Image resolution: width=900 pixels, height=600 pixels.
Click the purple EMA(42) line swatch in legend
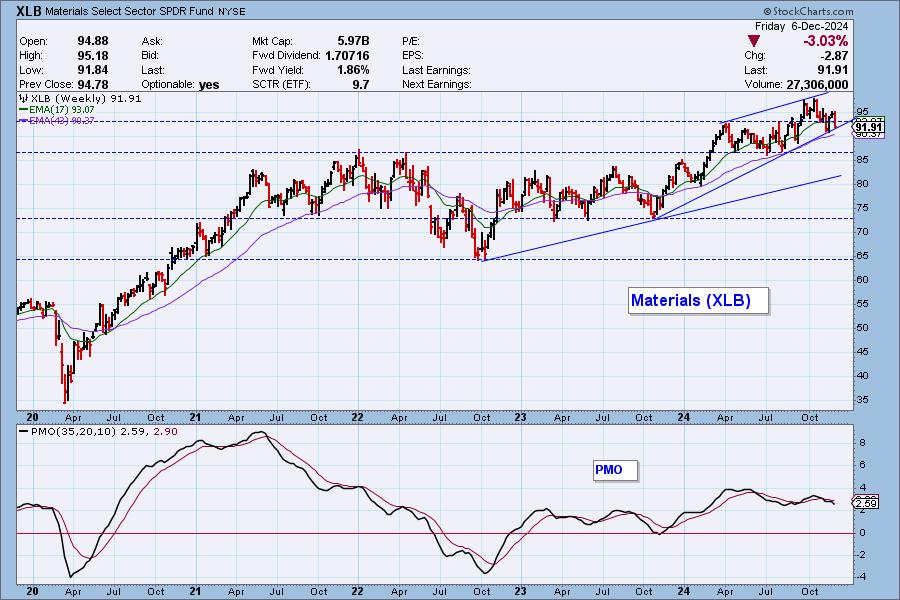pyautogui.click(x=23, y=121)
